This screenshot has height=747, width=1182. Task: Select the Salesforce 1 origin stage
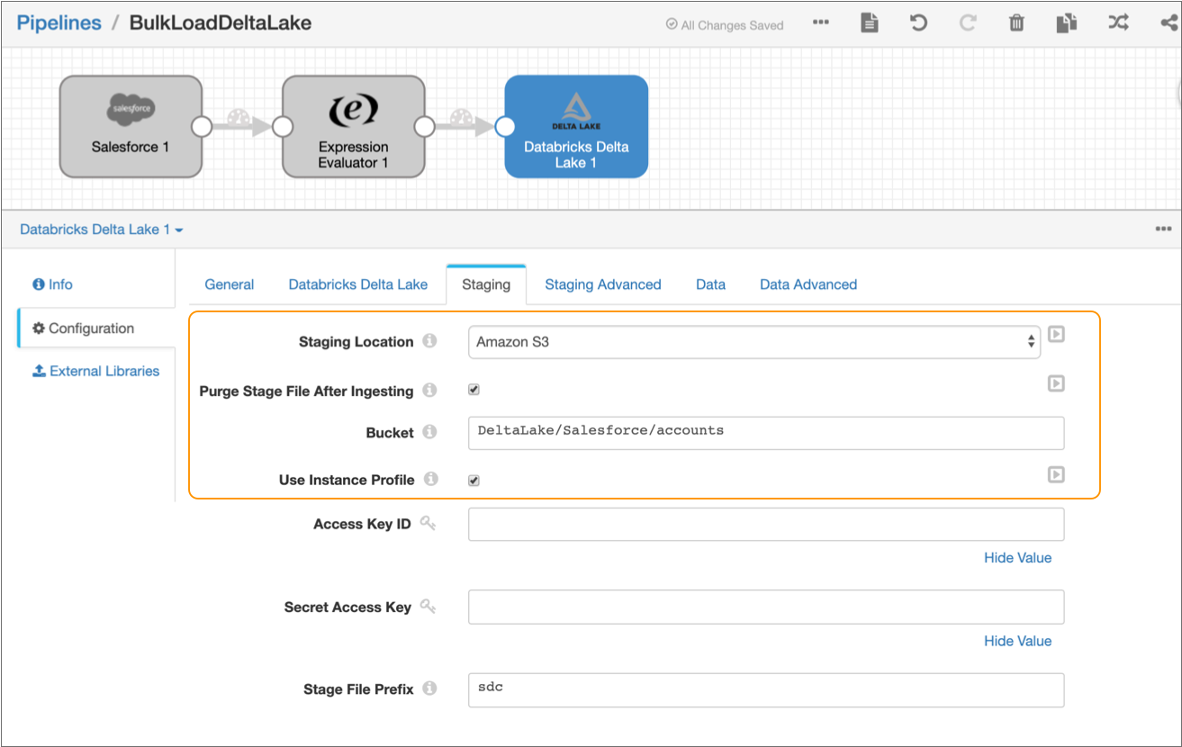pyautogui.click(x=130, y=126)
